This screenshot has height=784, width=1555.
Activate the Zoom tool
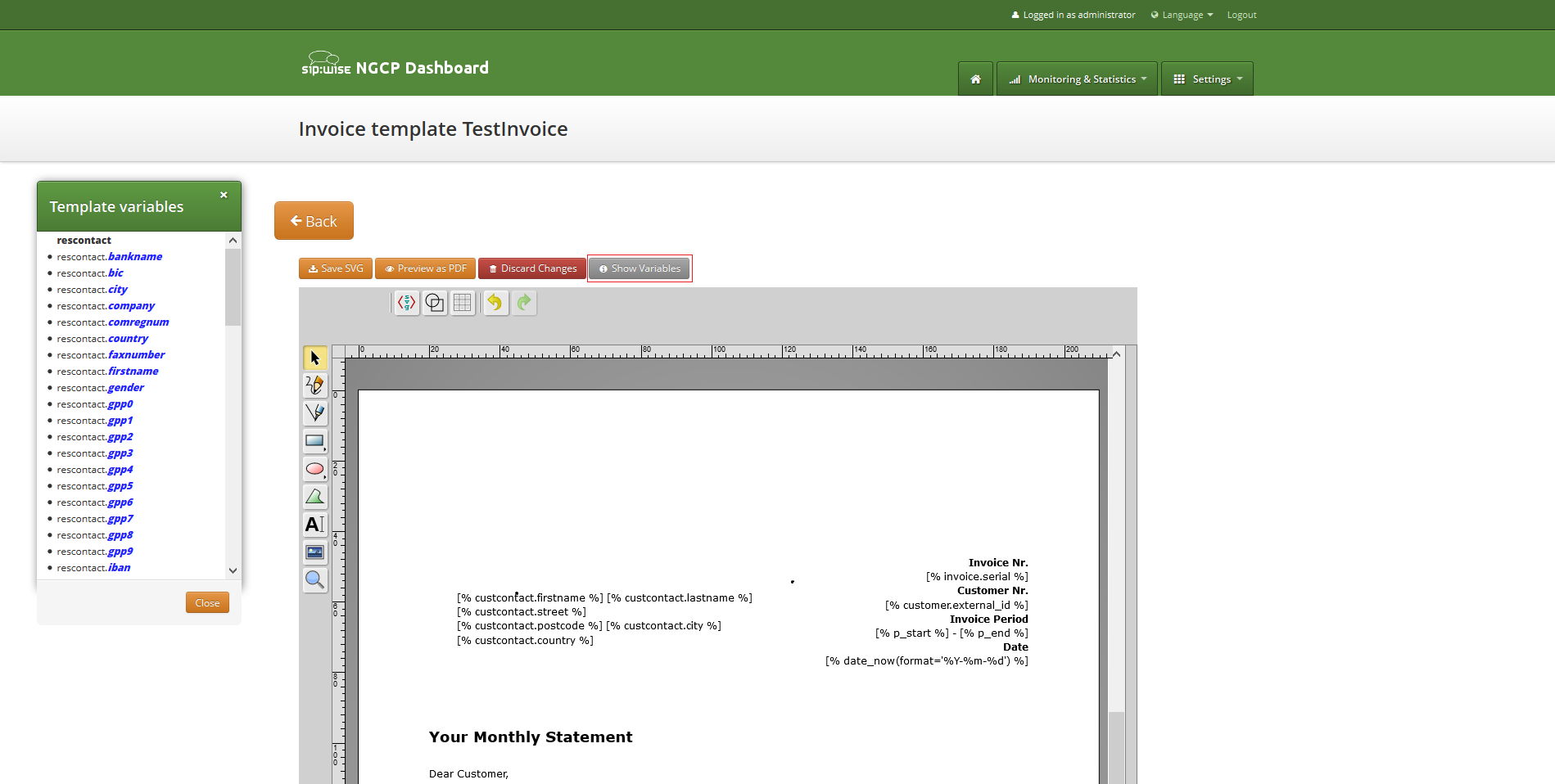314,580
